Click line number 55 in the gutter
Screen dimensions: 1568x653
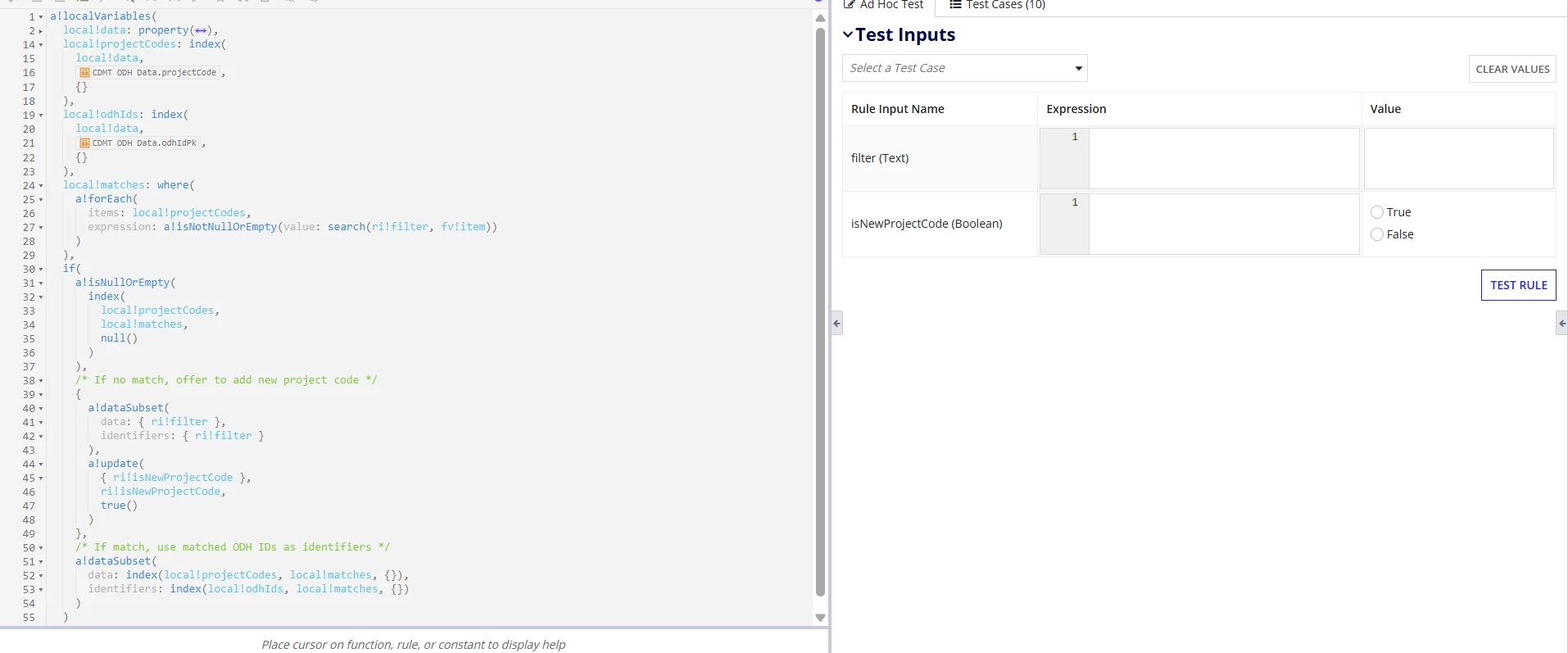tap(29, 618)
